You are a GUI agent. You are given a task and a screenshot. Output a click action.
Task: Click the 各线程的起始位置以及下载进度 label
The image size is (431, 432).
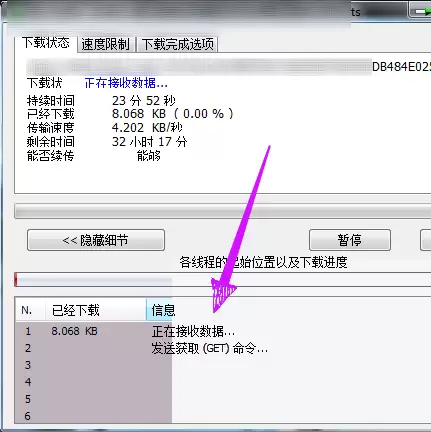point(263,262)
